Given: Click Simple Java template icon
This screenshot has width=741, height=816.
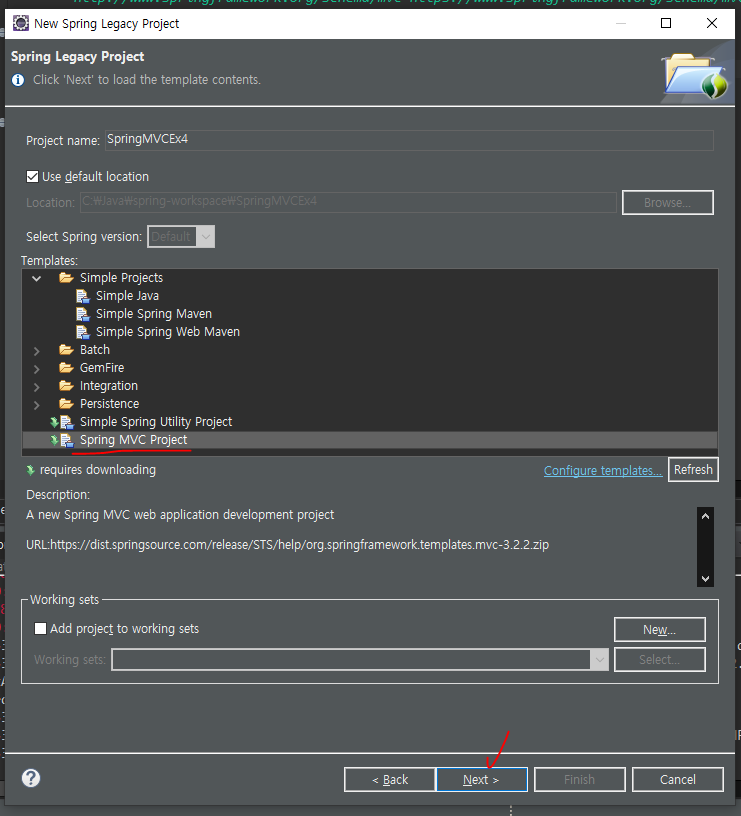Looking at the screenshot, I should click(x=83, y=296).
